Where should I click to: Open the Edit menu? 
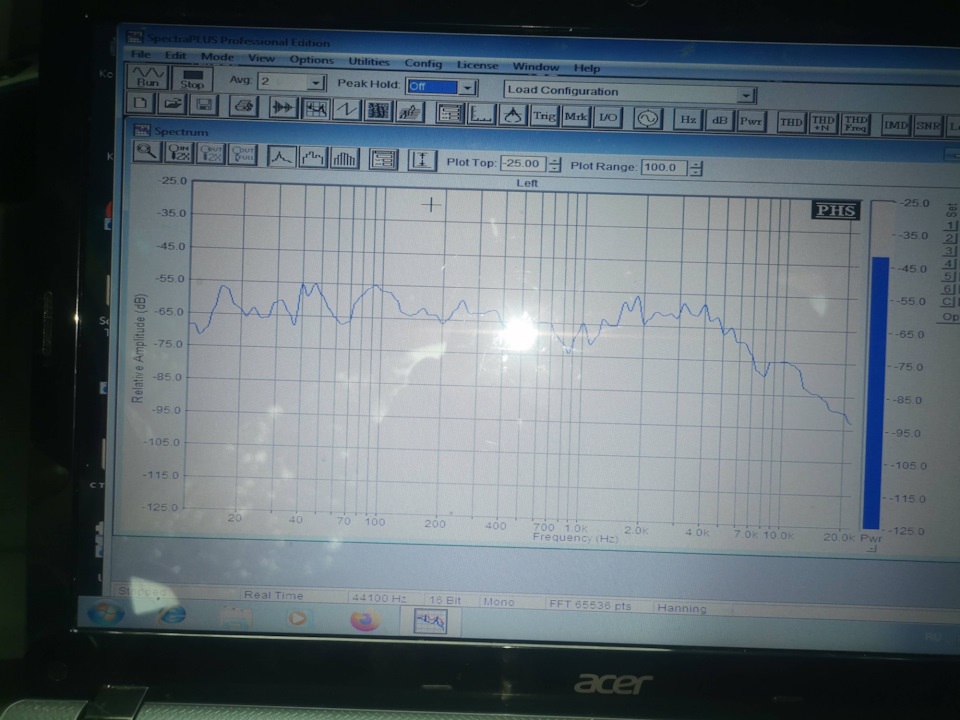click(x=176, y=55)
